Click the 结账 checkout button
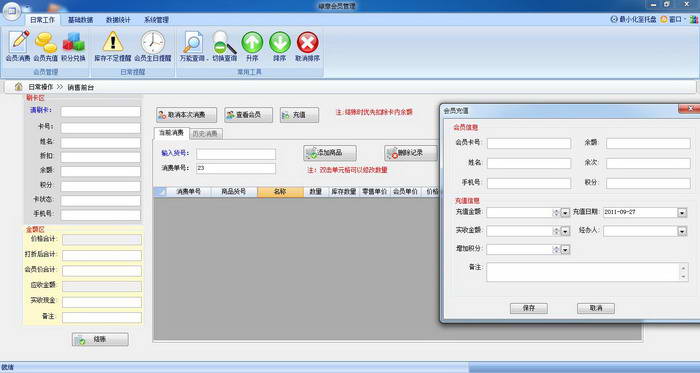 100,340
